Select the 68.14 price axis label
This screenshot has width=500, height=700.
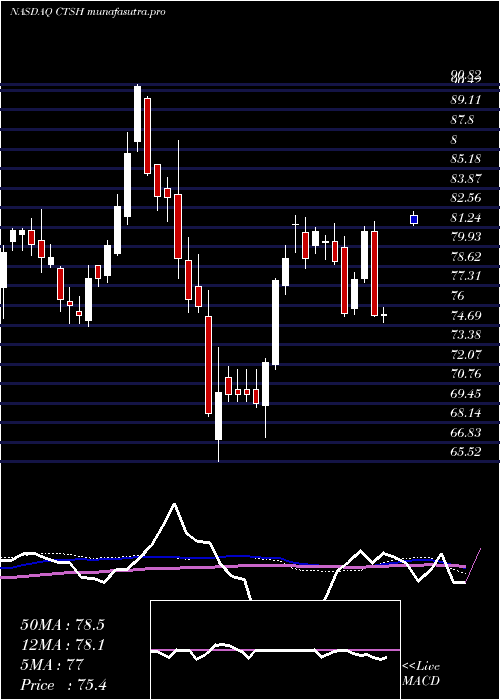[466, 413]
